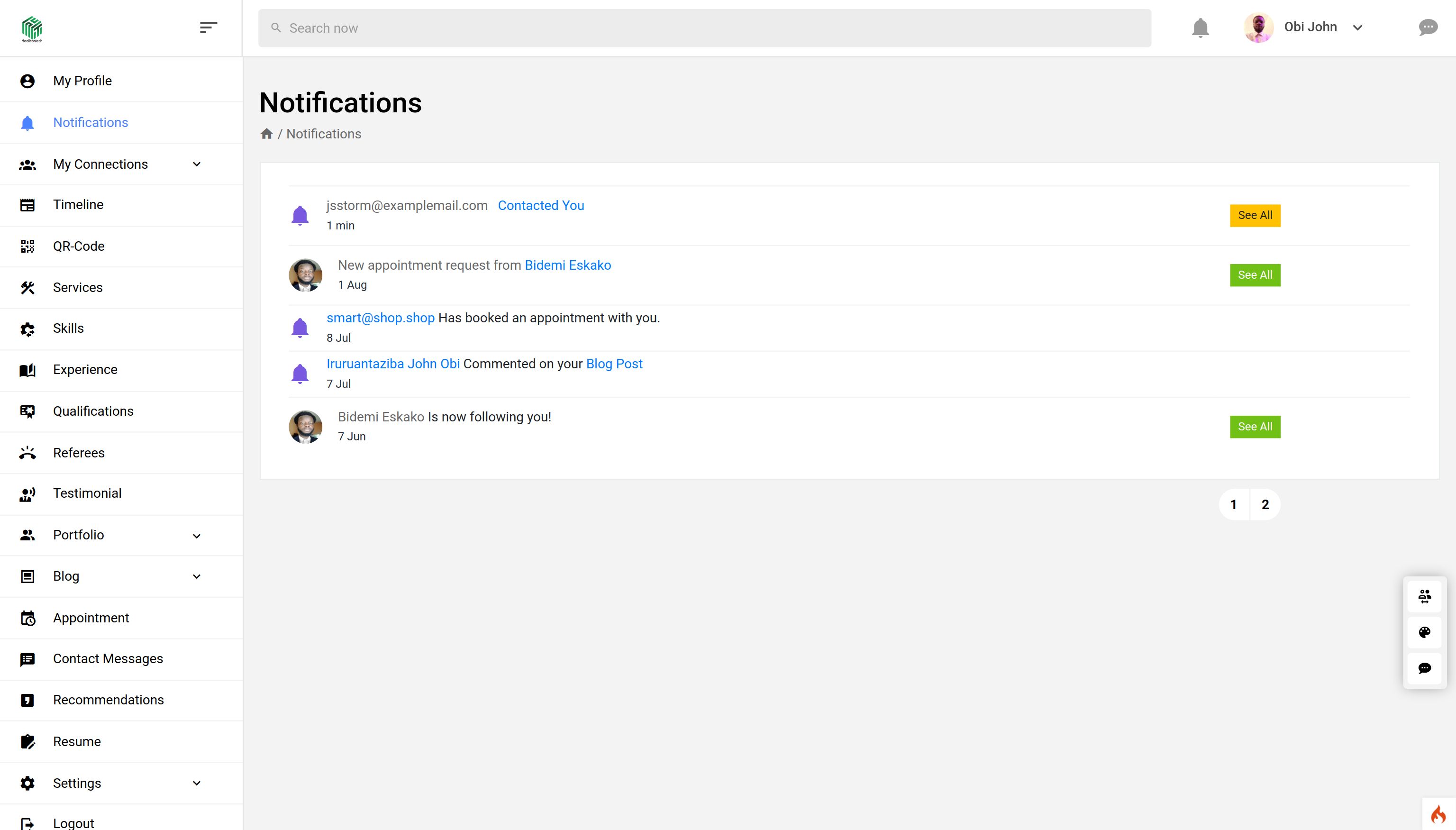The height and width of the screenshot is (830, 1456).
Task: Click Bidemi Eskako name in following notification
Action: [x=381, y=417]
